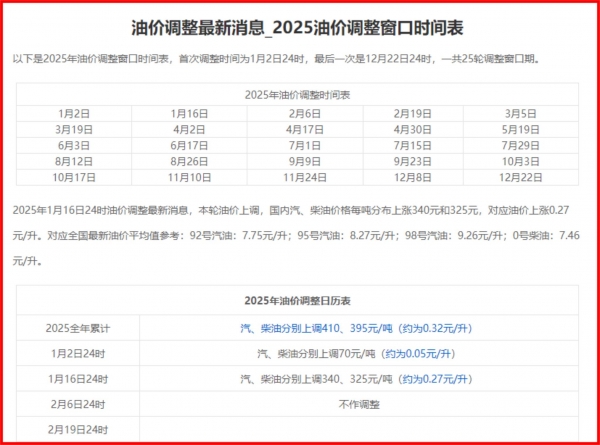The height and width of the screenshot is (445, 600).
Task: Click the 5月19日 date cell
Action: point(526,129)
